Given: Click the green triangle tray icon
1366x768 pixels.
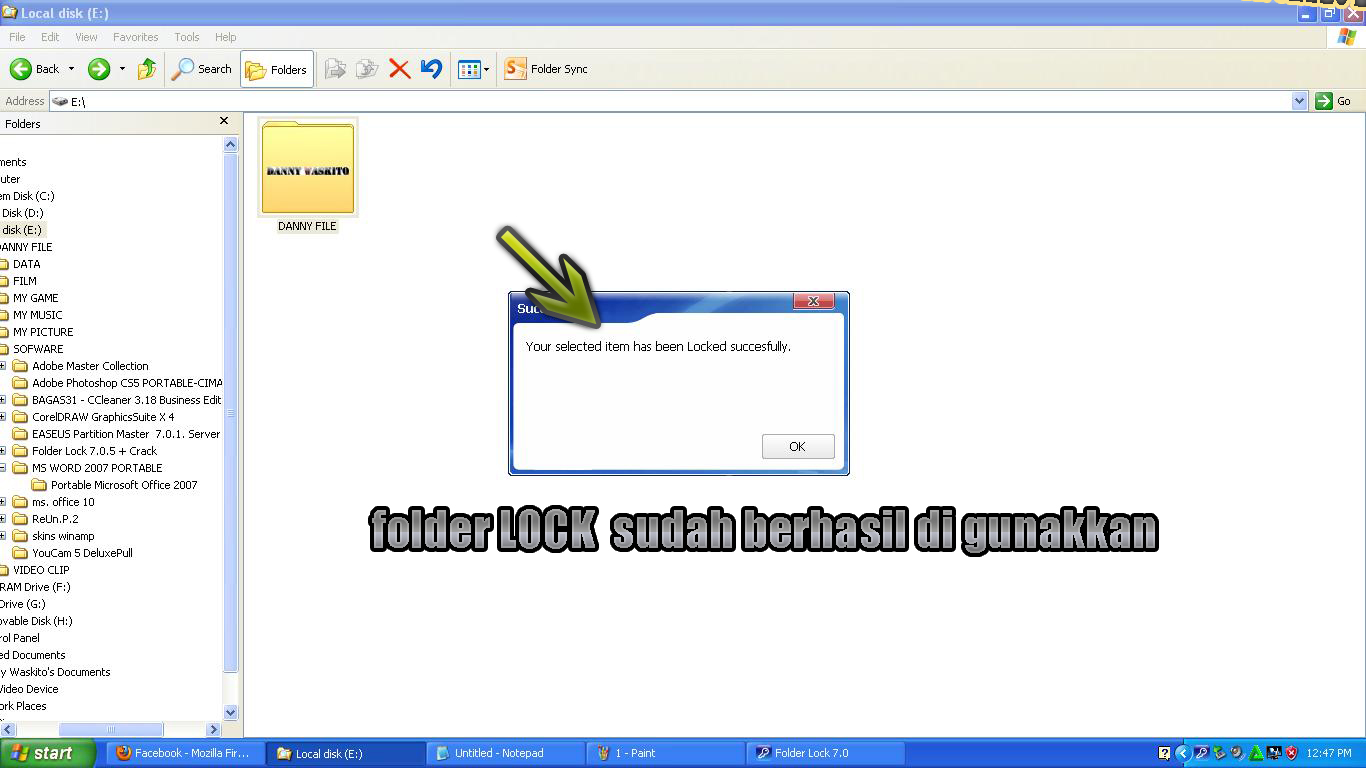Looking at the screenshot, I should [x=1256, y=753].
